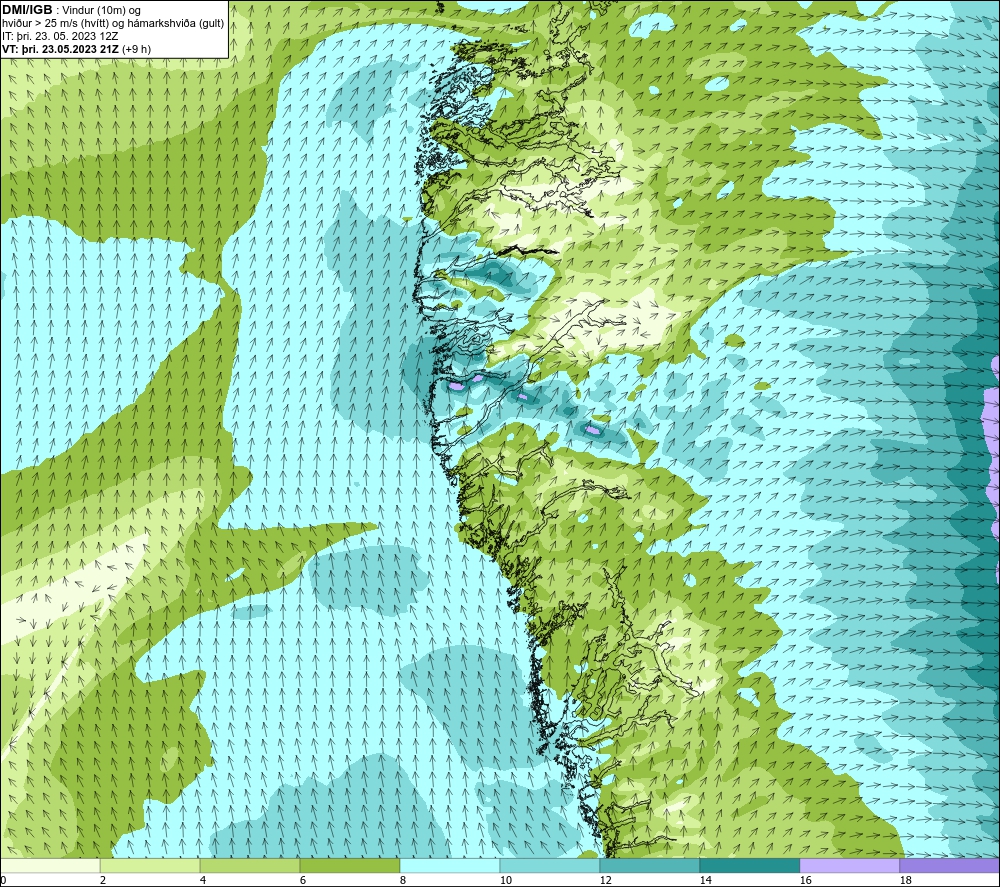1000x887 pixels.
Task: Click the 14–16 m/s dark teal legend swatch
Action: pyautogui.click(x=749, y=866)
